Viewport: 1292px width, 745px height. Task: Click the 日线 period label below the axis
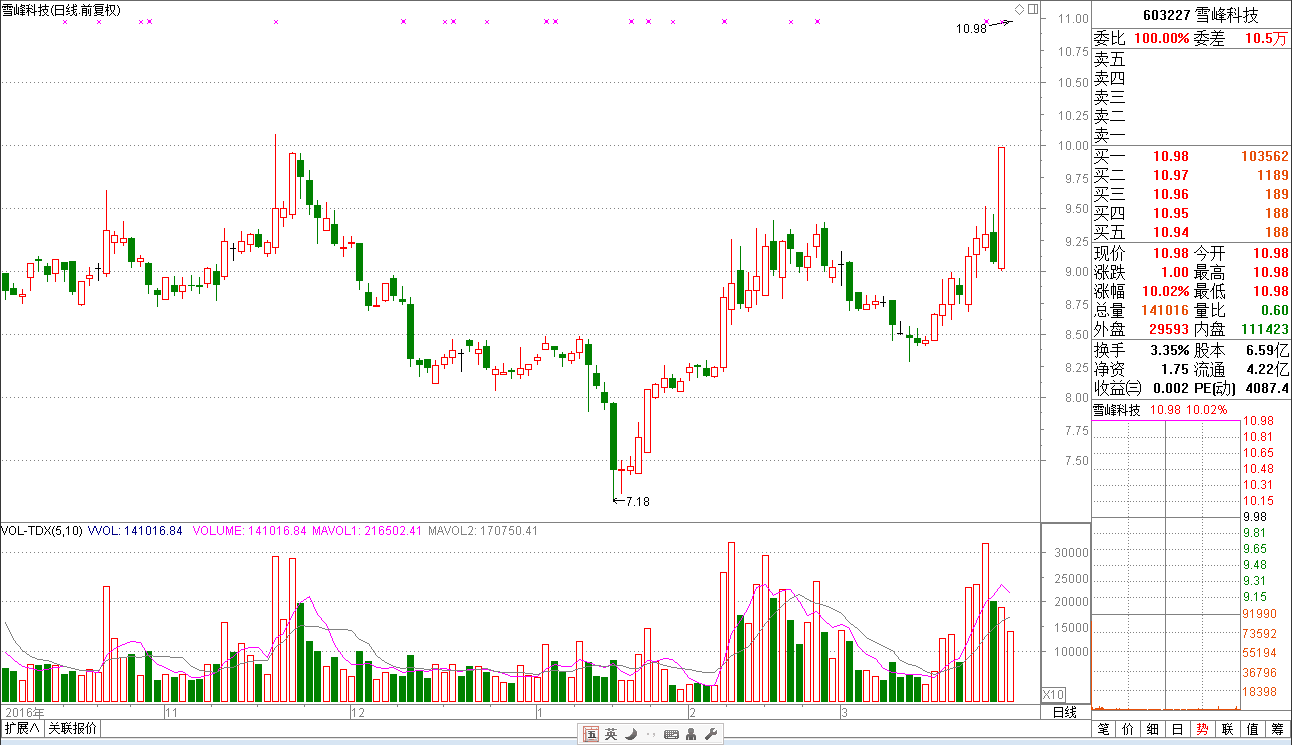coord(1065,712)
